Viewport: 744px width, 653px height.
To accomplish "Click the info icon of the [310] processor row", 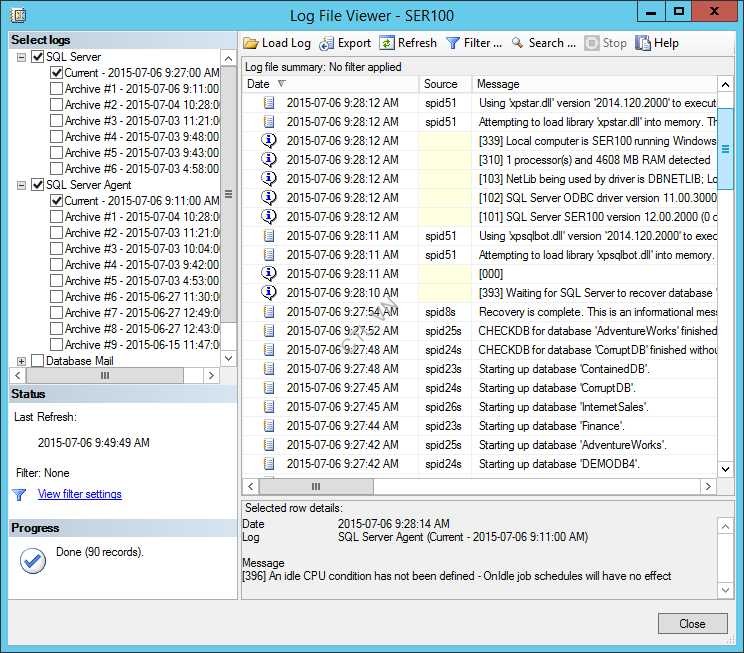I will (x=269, y=159).
